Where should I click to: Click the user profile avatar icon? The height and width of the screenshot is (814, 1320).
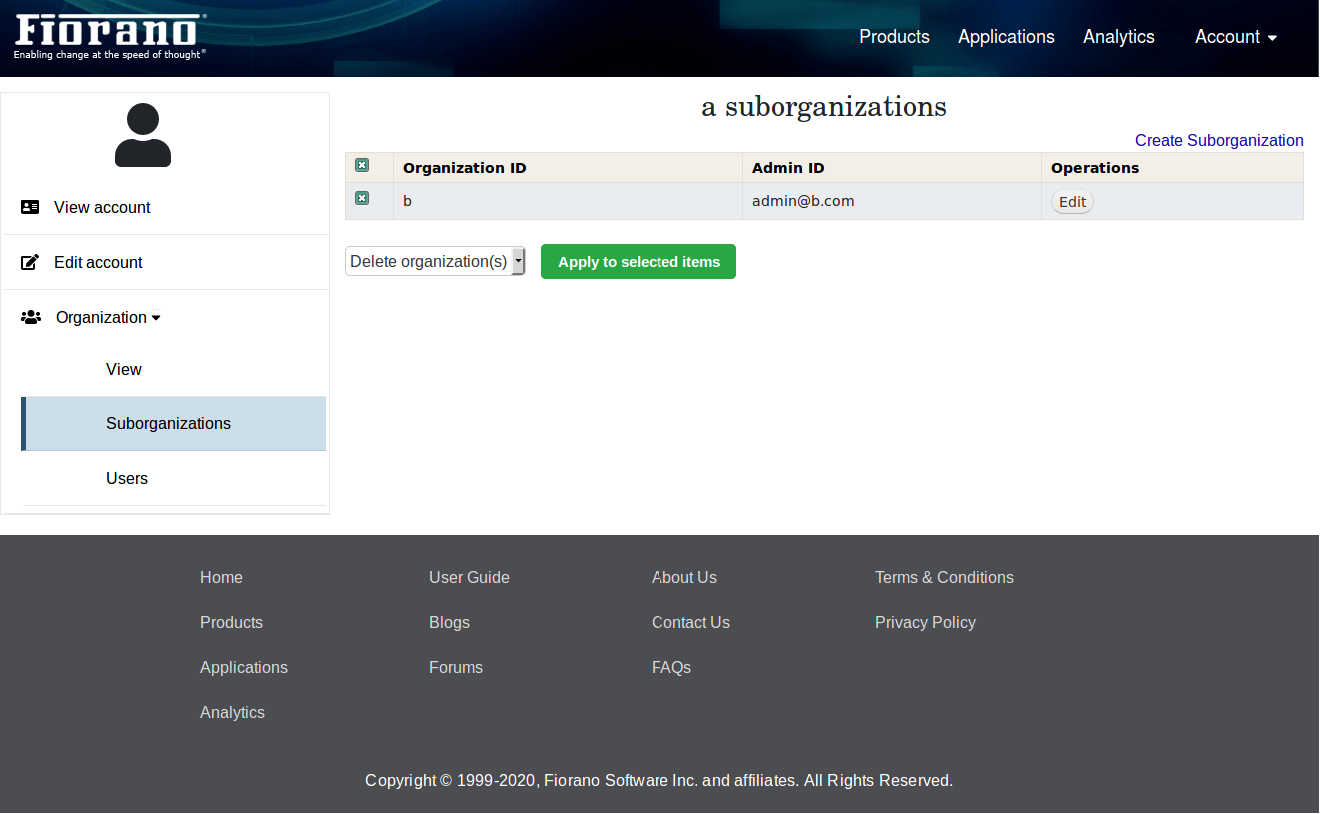143,135
